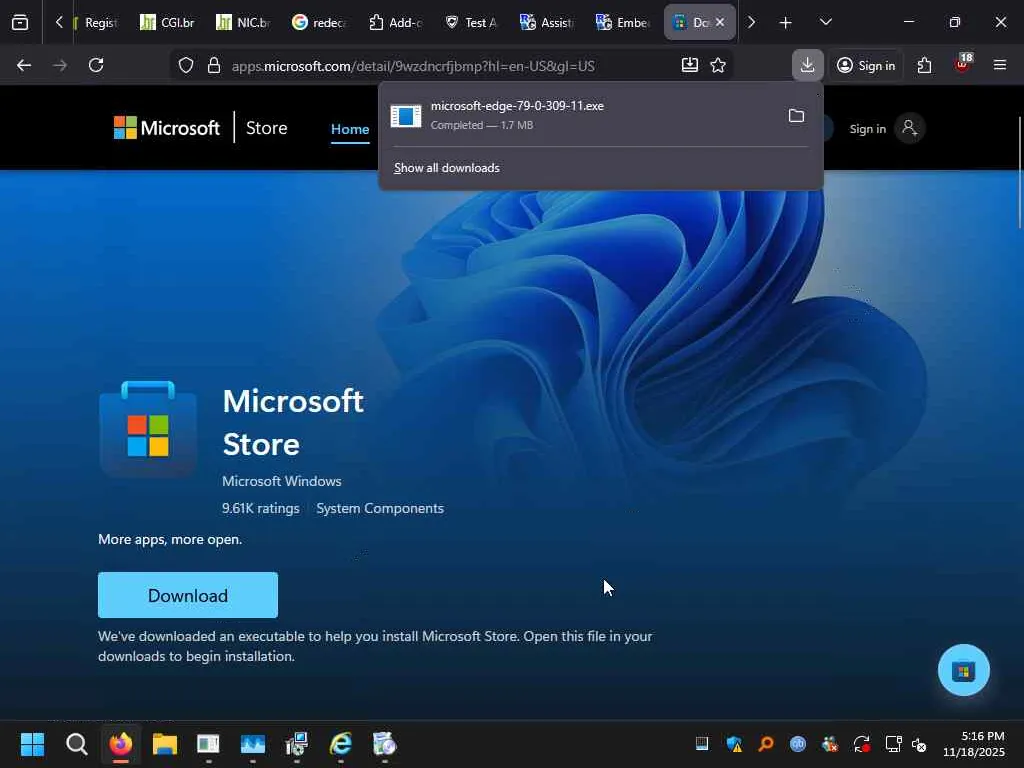Click the muted volume tray icon

pos(919,744)
